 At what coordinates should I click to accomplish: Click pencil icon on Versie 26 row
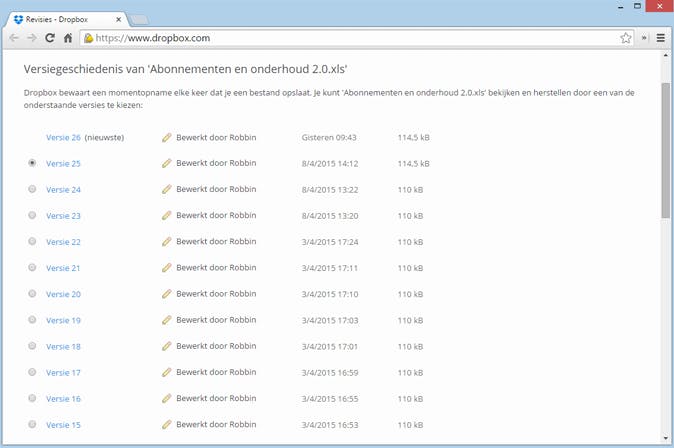click(167, 138)
